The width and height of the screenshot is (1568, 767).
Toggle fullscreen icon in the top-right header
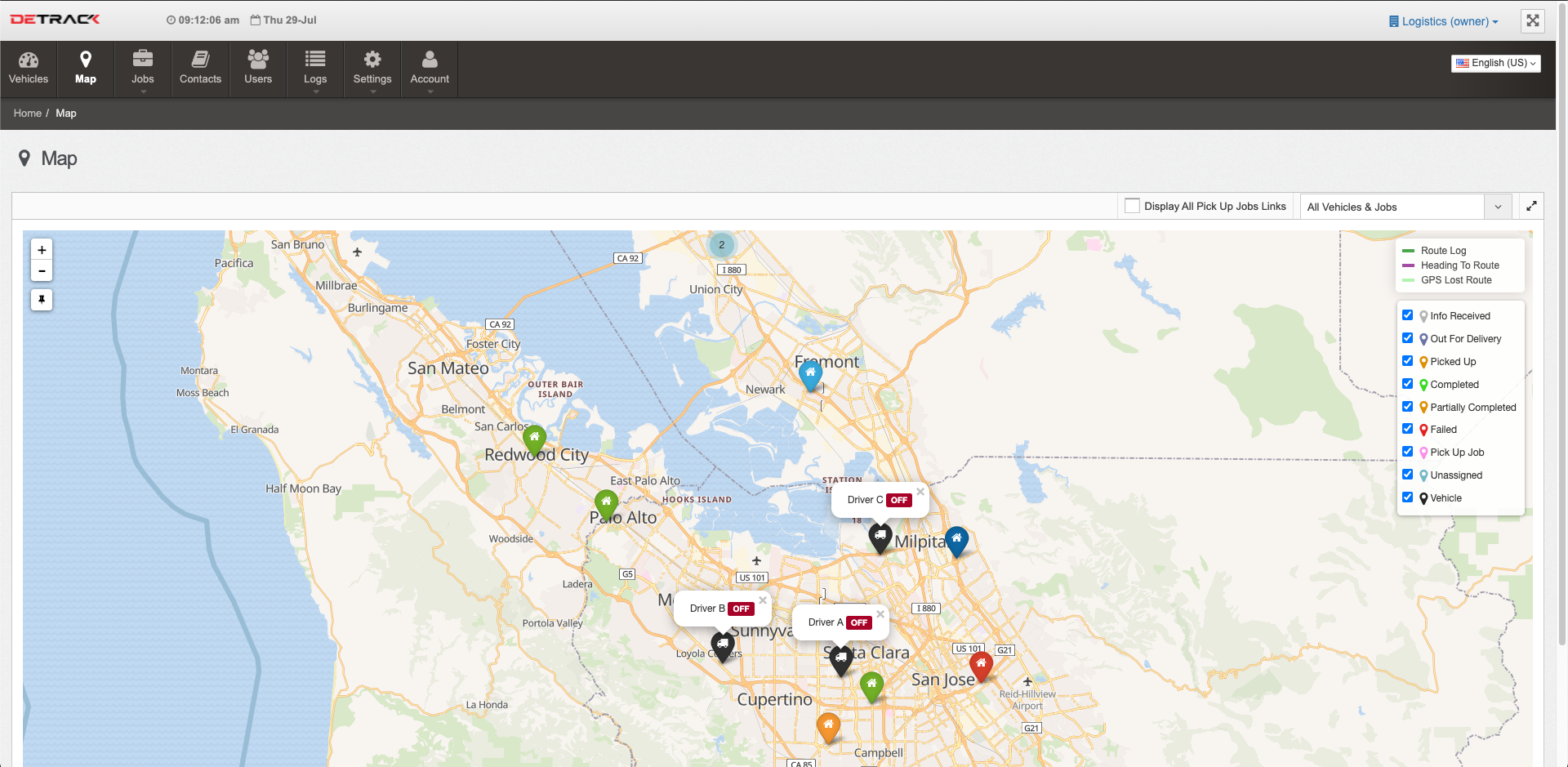(x=1532, y=21)
